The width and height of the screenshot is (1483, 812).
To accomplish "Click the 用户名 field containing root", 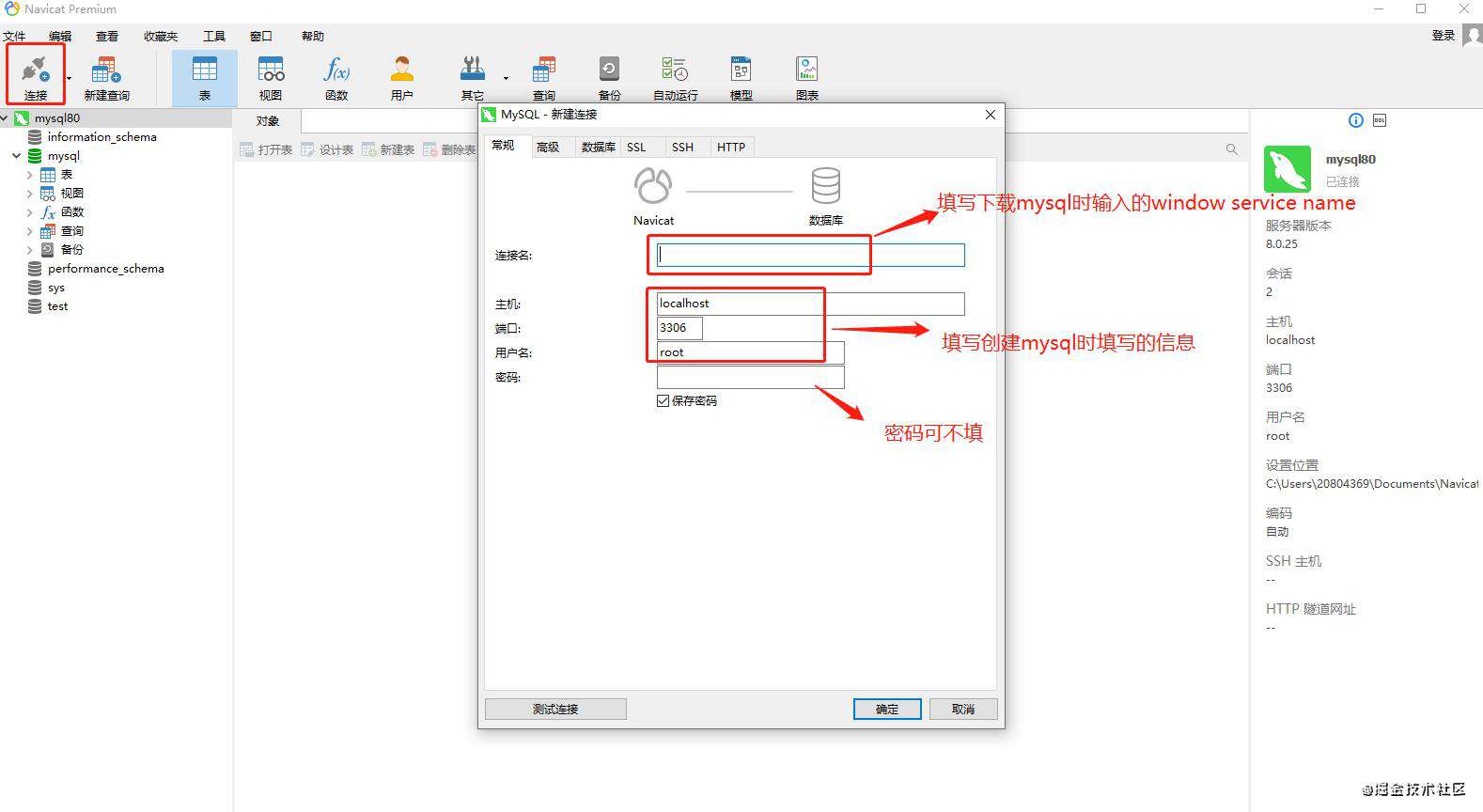I will click(x=751, y=352).
